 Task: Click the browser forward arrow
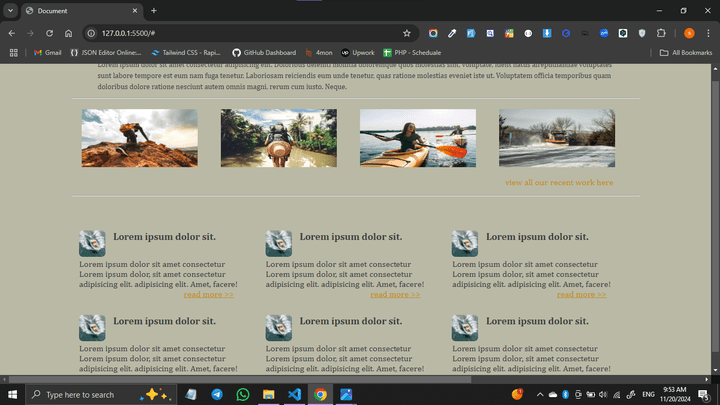click(30, 33)
